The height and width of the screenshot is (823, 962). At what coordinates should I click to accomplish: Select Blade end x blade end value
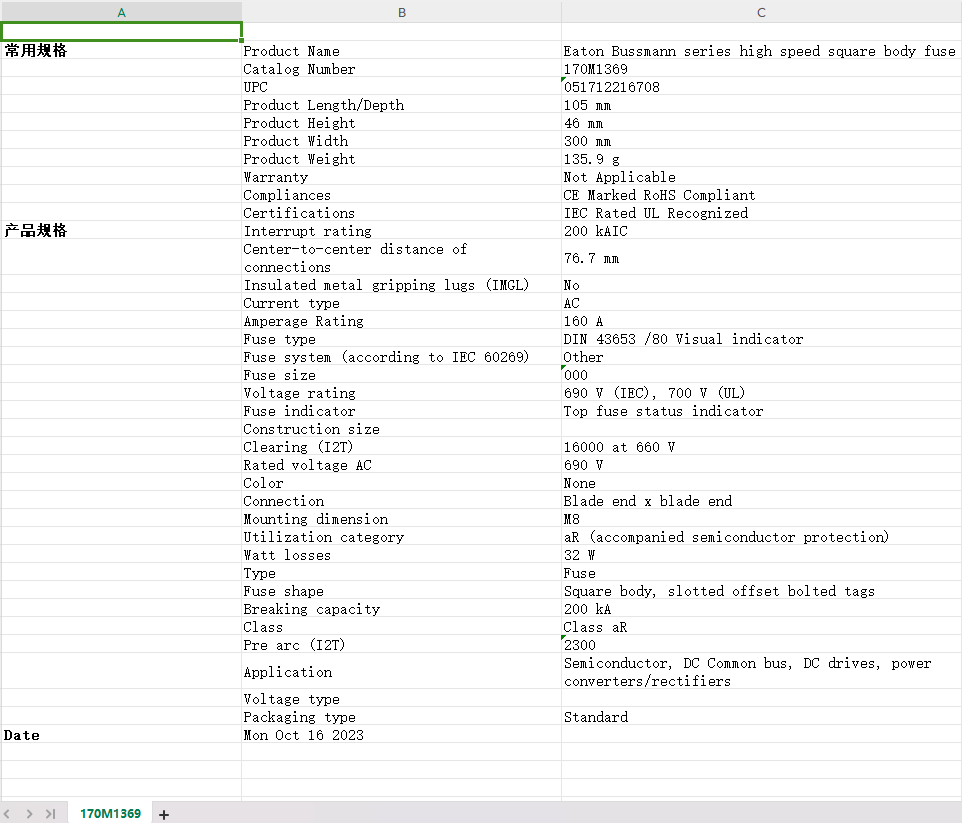pos(761,501)
